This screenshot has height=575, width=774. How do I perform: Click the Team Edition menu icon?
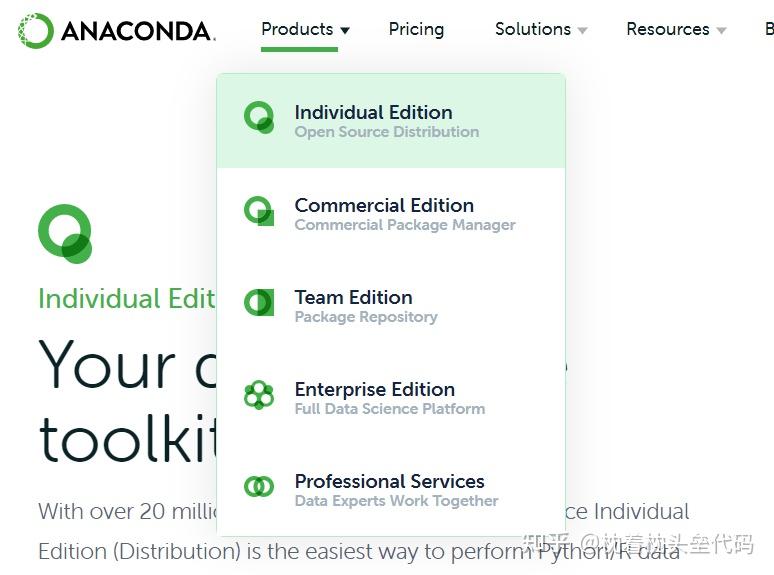[x=259, y=302]
